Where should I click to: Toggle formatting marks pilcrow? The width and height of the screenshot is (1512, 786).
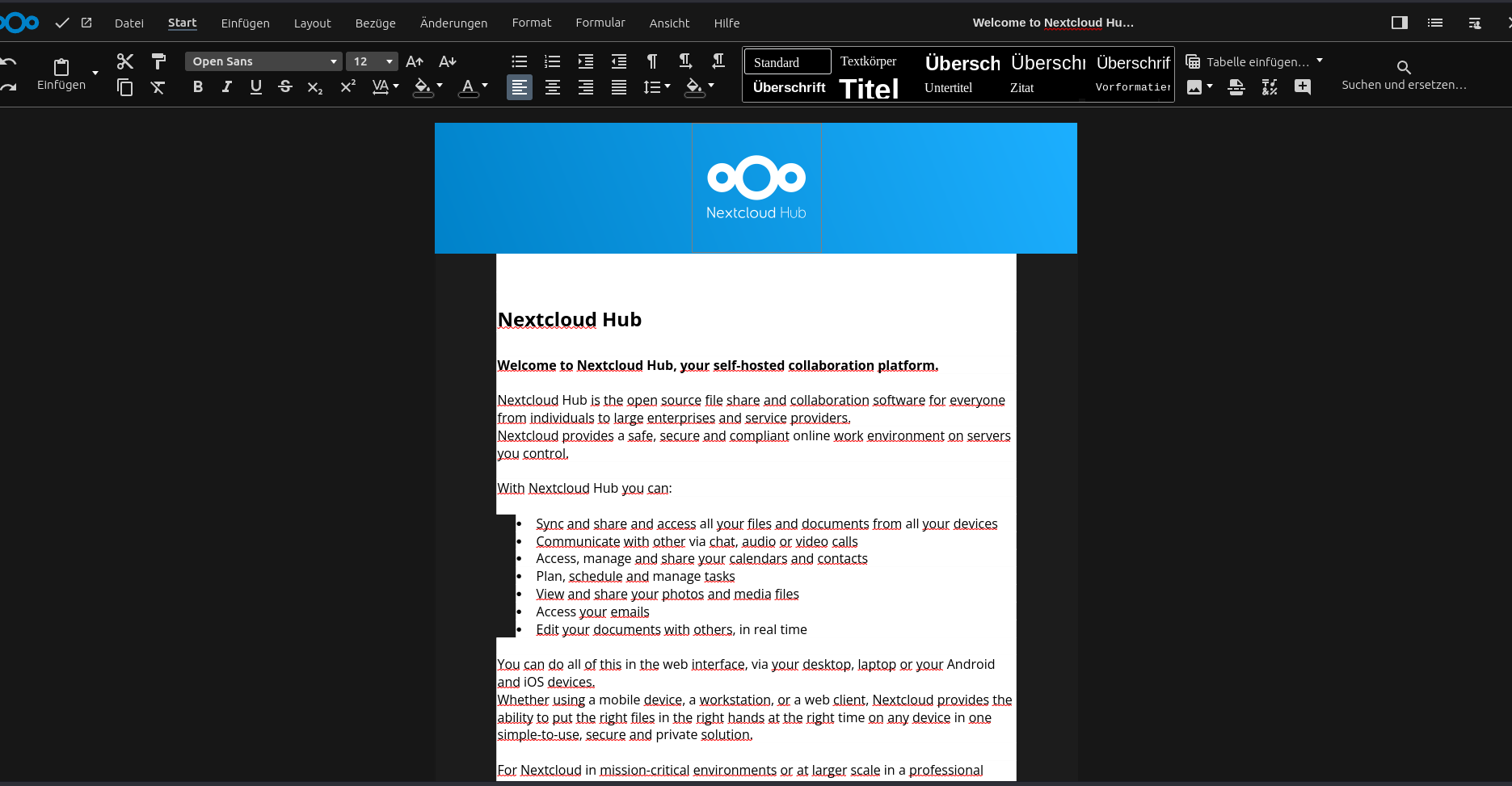652,61
